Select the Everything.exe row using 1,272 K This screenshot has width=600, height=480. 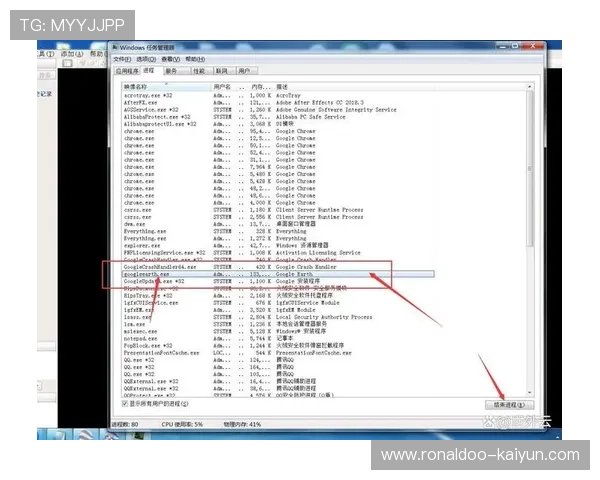tap(278, 238)
